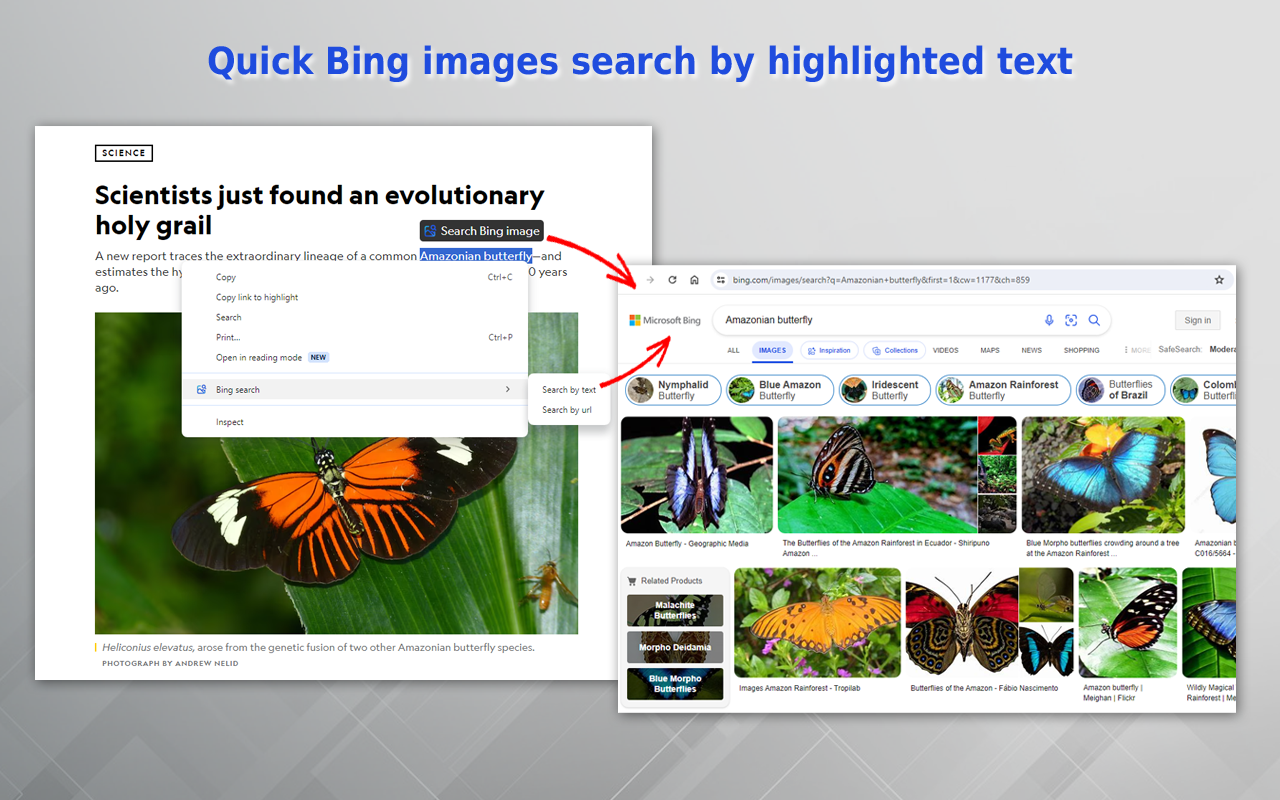Bookmark this page with the star
The width and height of the screenshot is (1280, 800).
(x=1219, y=280)
